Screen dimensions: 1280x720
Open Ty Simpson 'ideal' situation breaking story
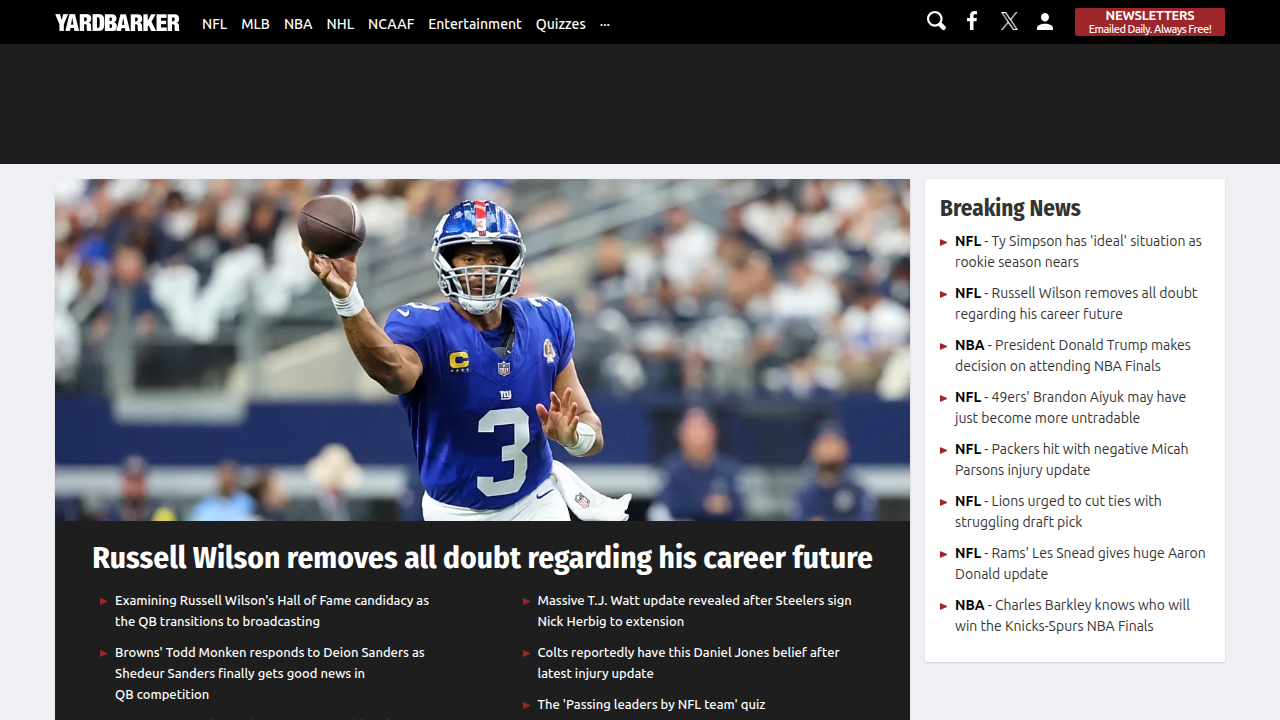[x=1078, y=251]
